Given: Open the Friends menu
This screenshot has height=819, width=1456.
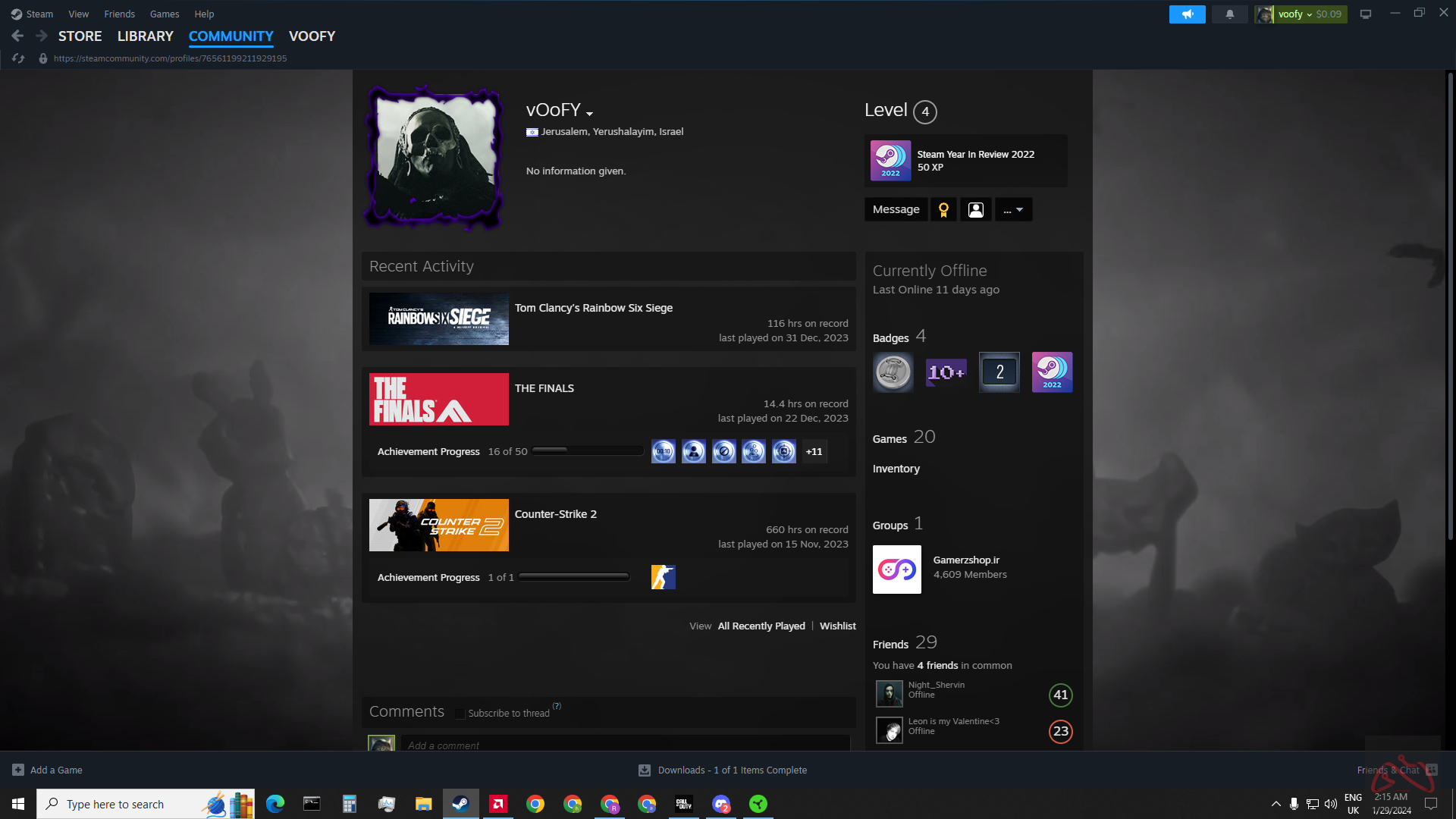Looking at the screenshot, I should tap(119, 14).
